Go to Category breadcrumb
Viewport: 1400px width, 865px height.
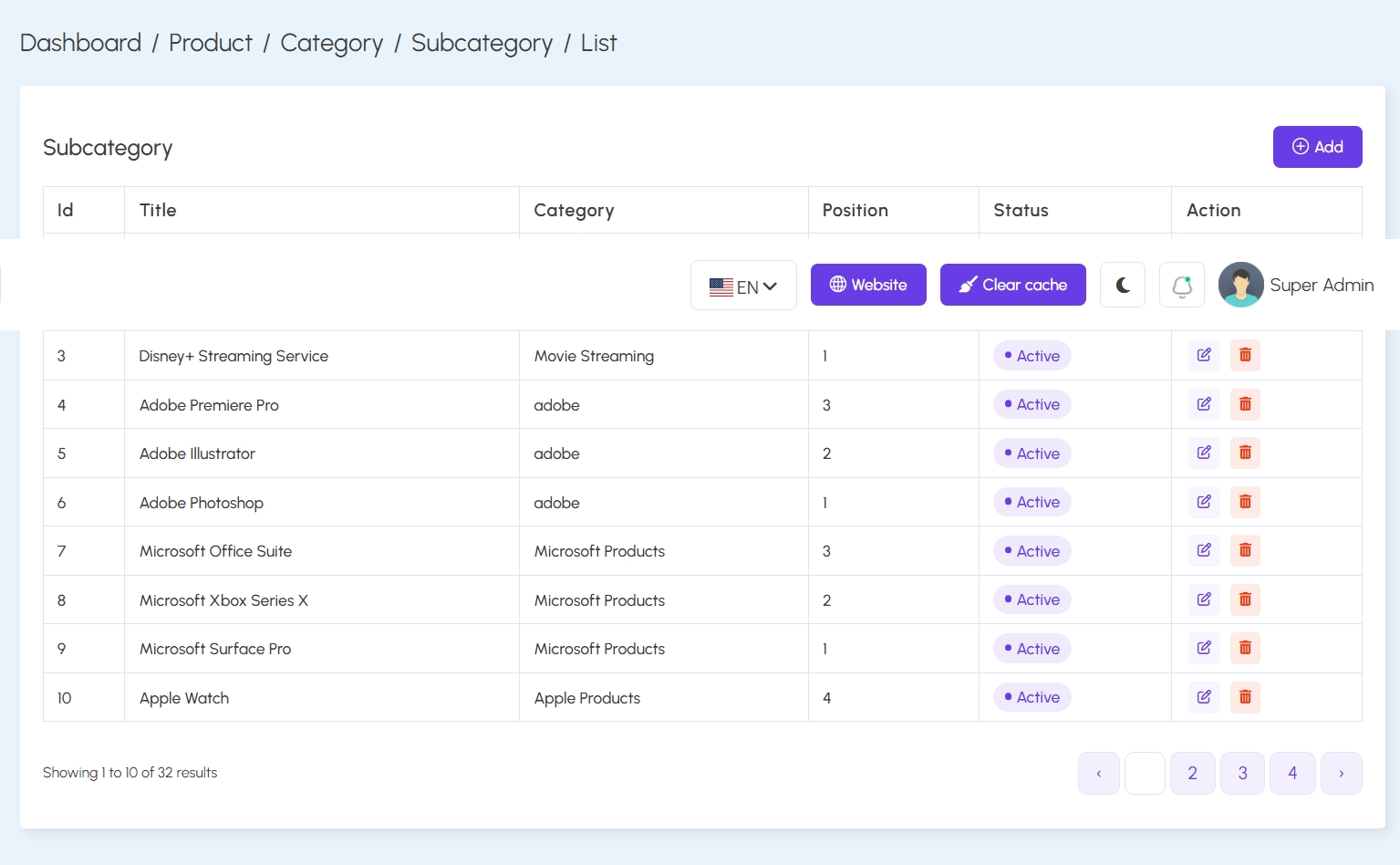tap(332, 43)
